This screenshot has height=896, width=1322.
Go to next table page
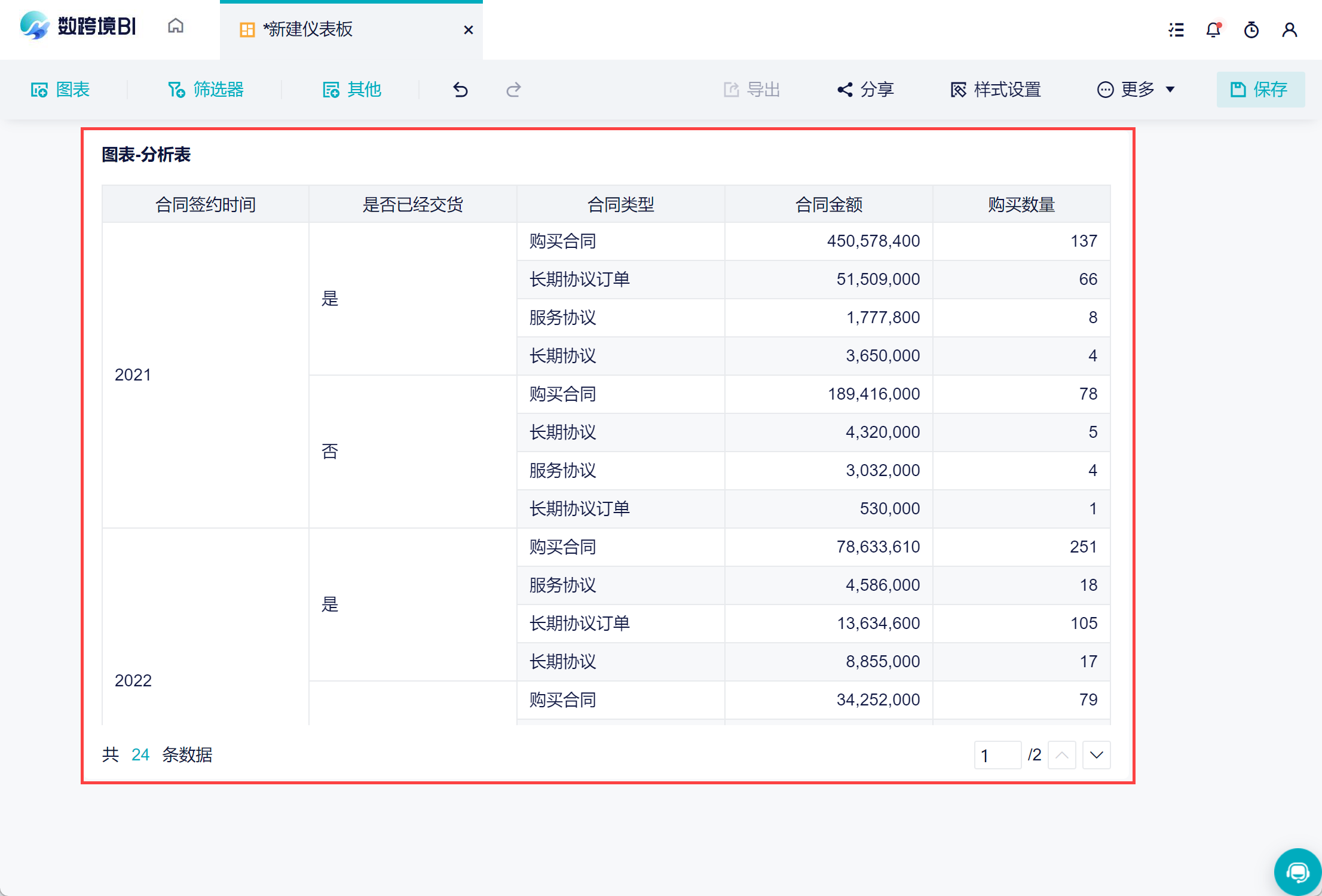(1096, 755)
